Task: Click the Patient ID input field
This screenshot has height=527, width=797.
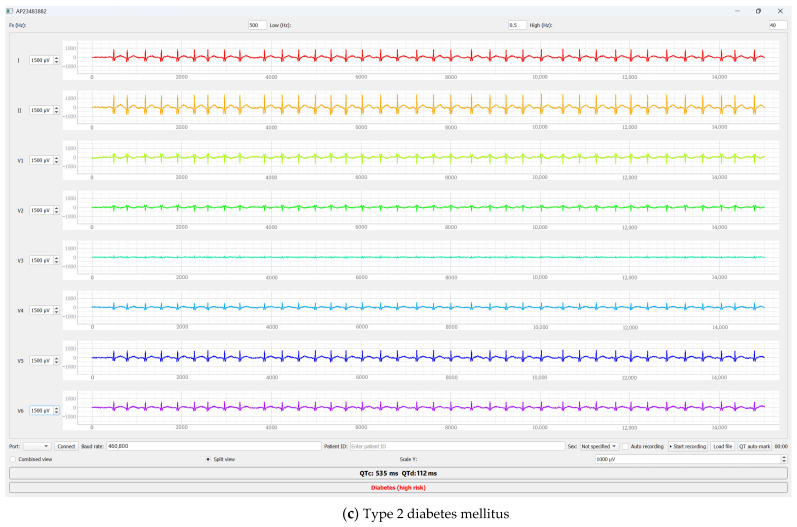Action: click(x=457, y=446)
